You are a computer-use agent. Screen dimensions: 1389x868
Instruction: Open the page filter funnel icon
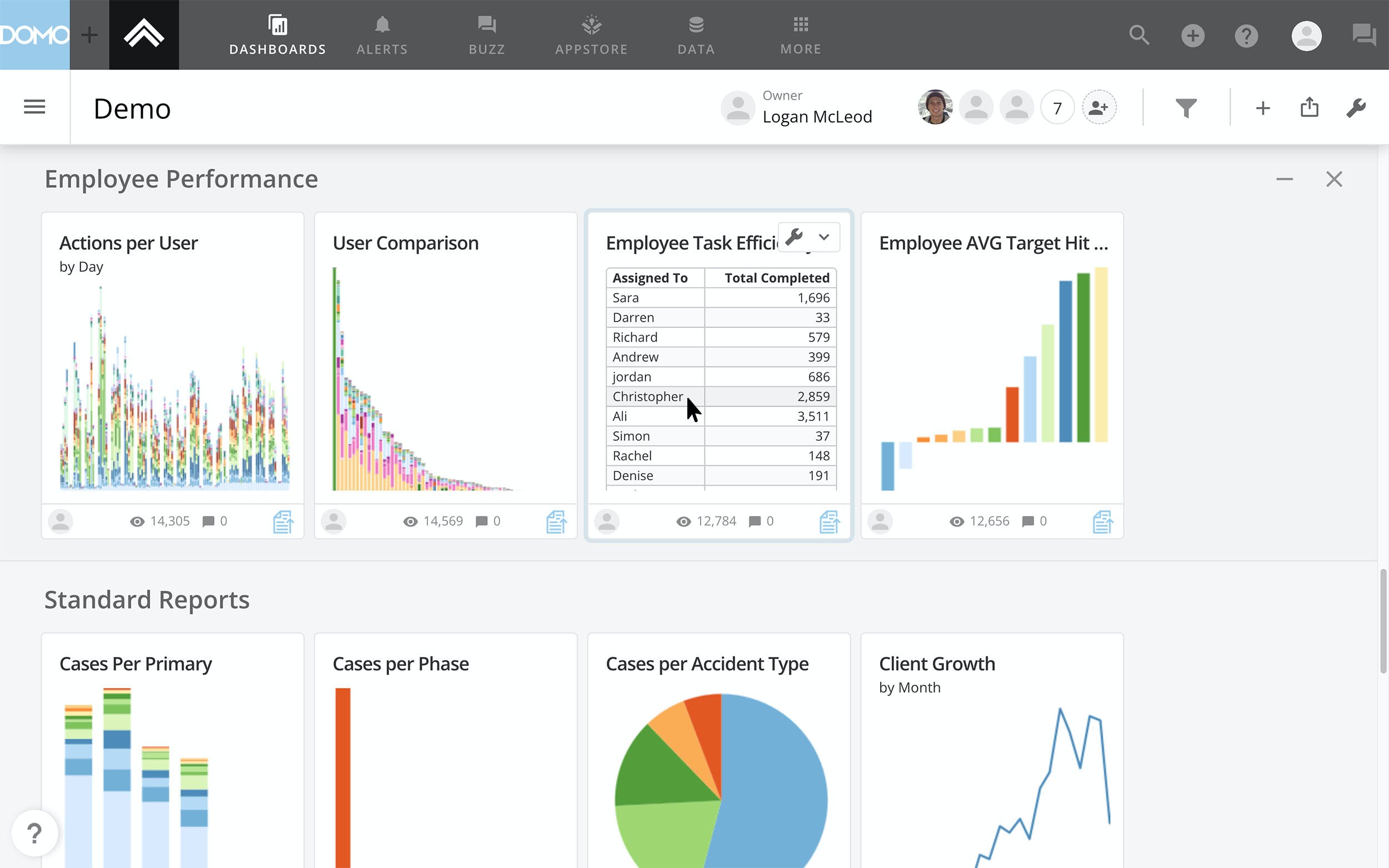[x=1186, y=108]
